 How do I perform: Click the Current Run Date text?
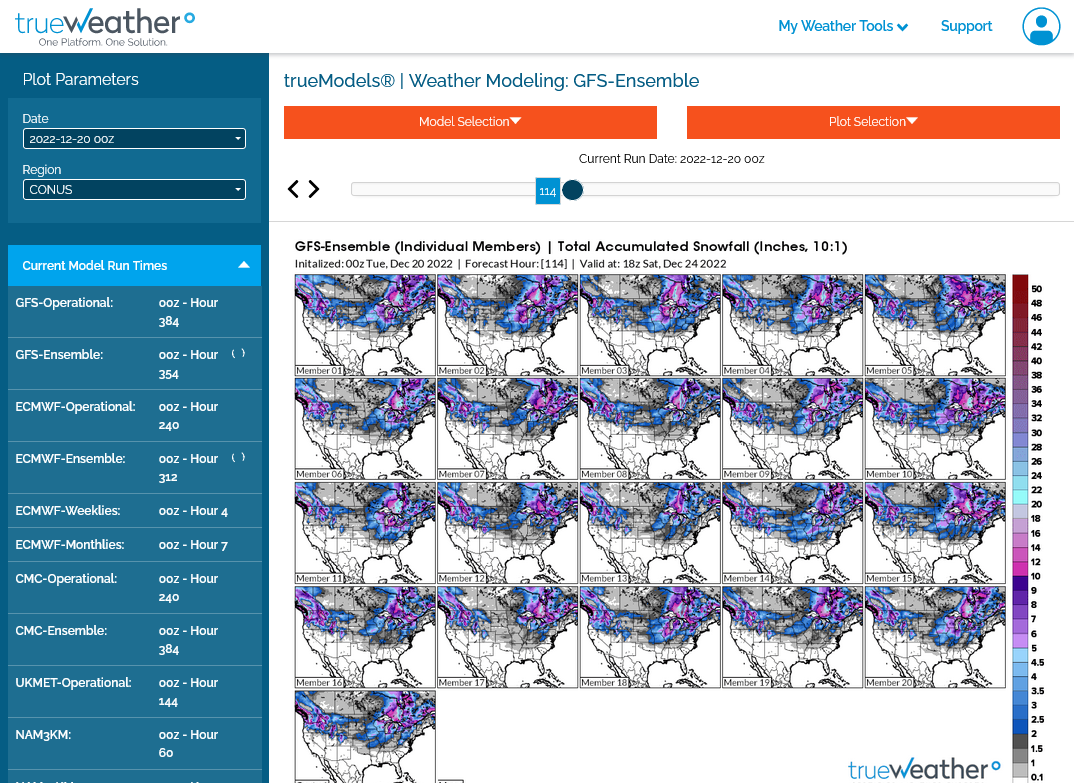pos(671,159)
